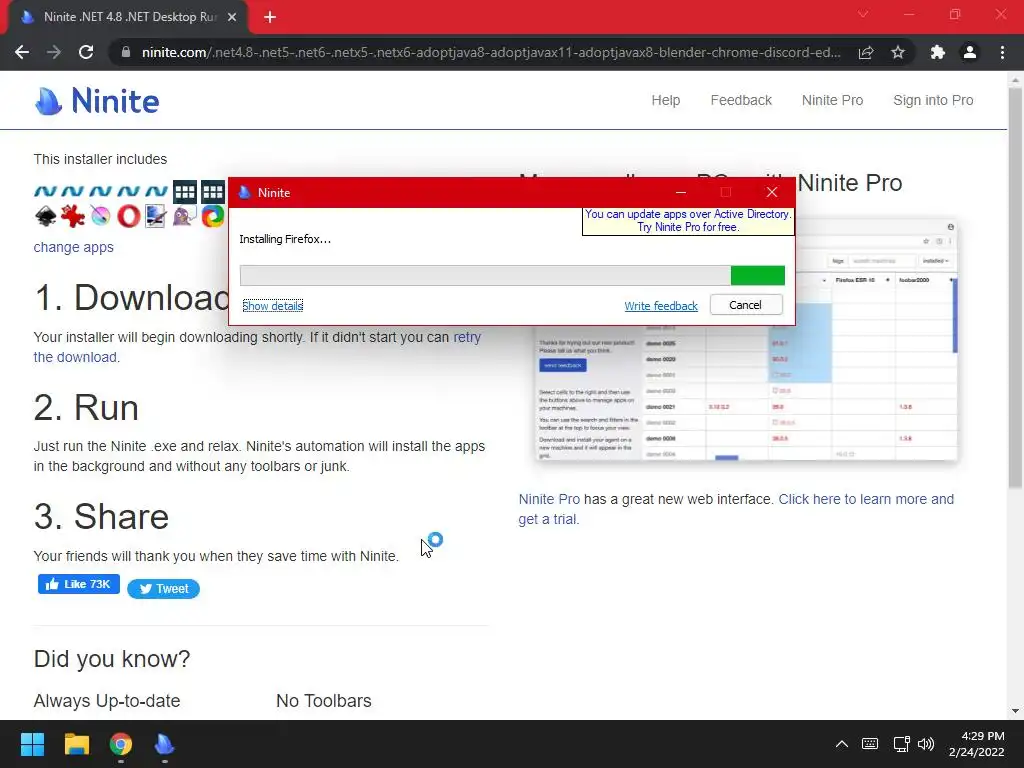Open the touch keyboard tray icon
This screenshot has height=768, width=1024.
(x=870, y=744)
